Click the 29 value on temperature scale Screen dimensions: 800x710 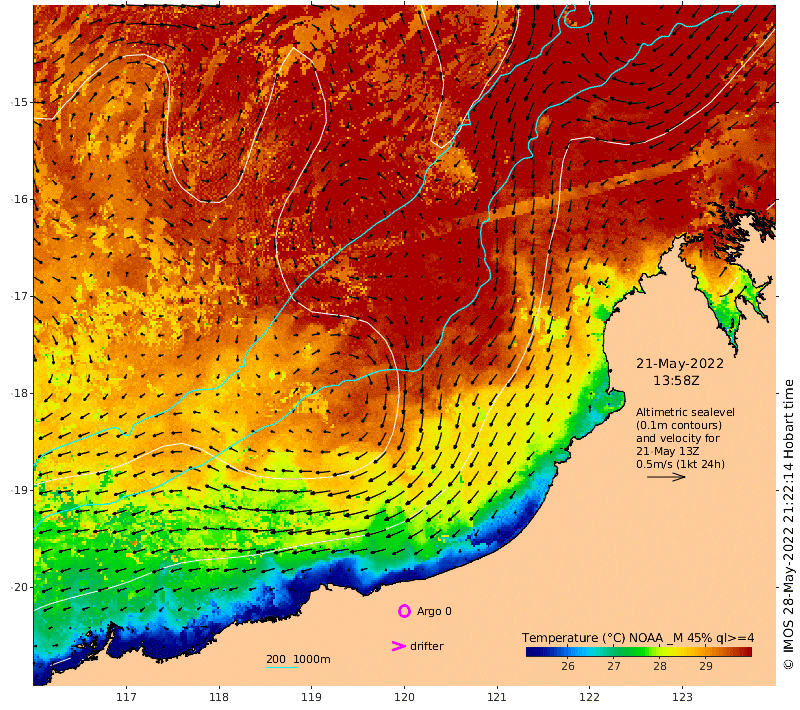[x=706, y=666]
